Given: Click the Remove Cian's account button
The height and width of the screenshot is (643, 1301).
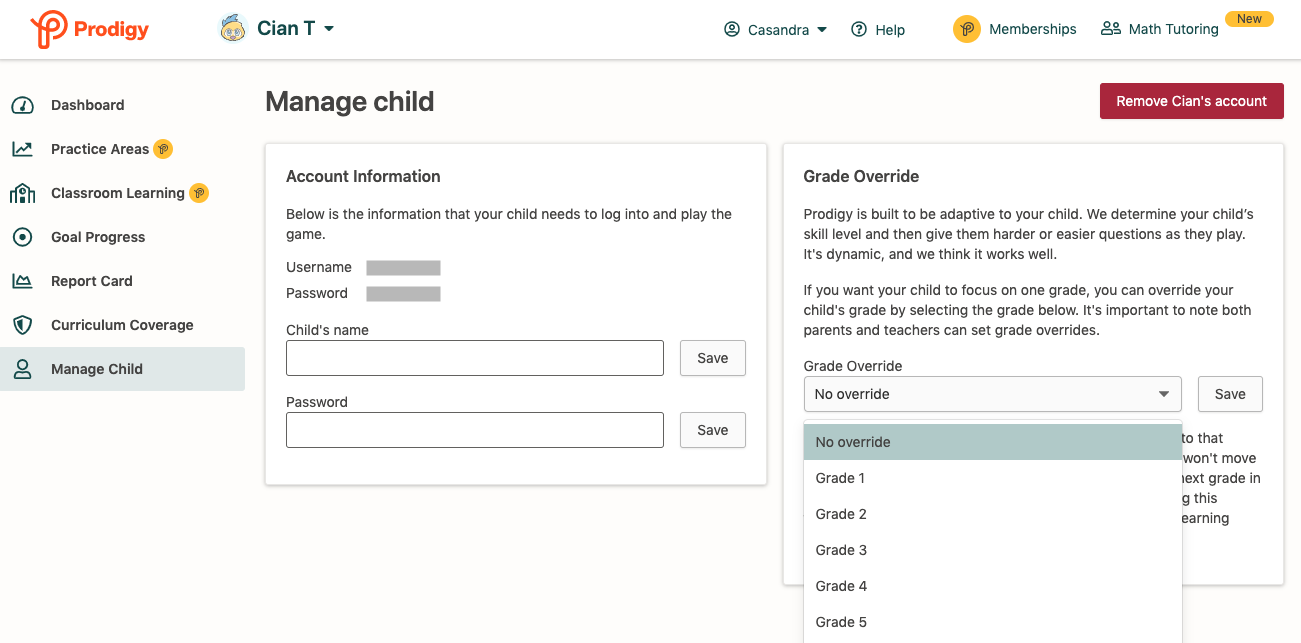Looking at the screenshot, I should tap(1191, 101).
